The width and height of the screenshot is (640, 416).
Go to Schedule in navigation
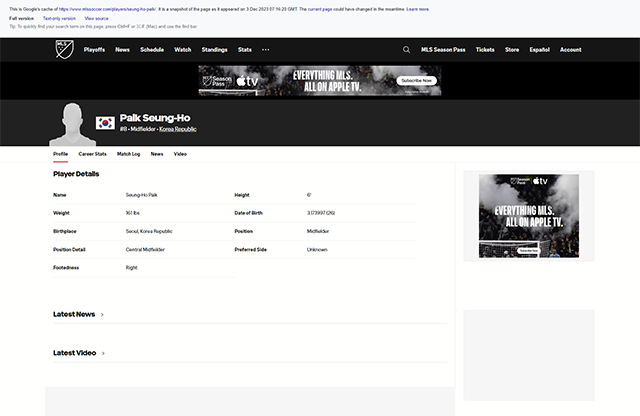(x=152, y=49)
